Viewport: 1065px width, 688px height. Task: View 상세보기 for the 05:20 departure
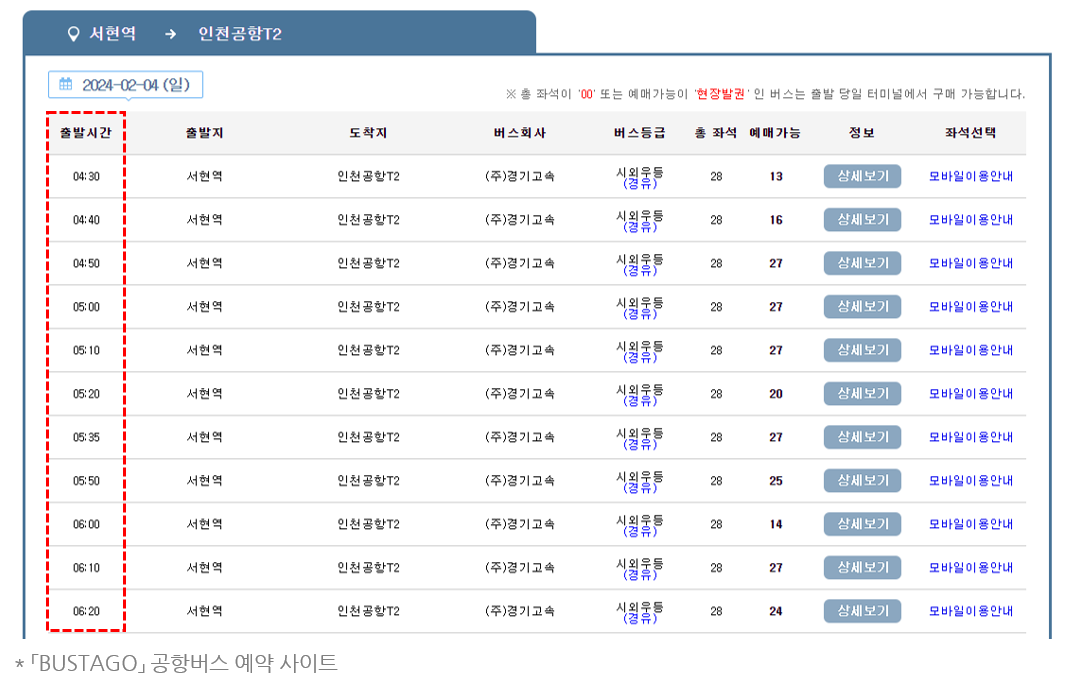862,393
